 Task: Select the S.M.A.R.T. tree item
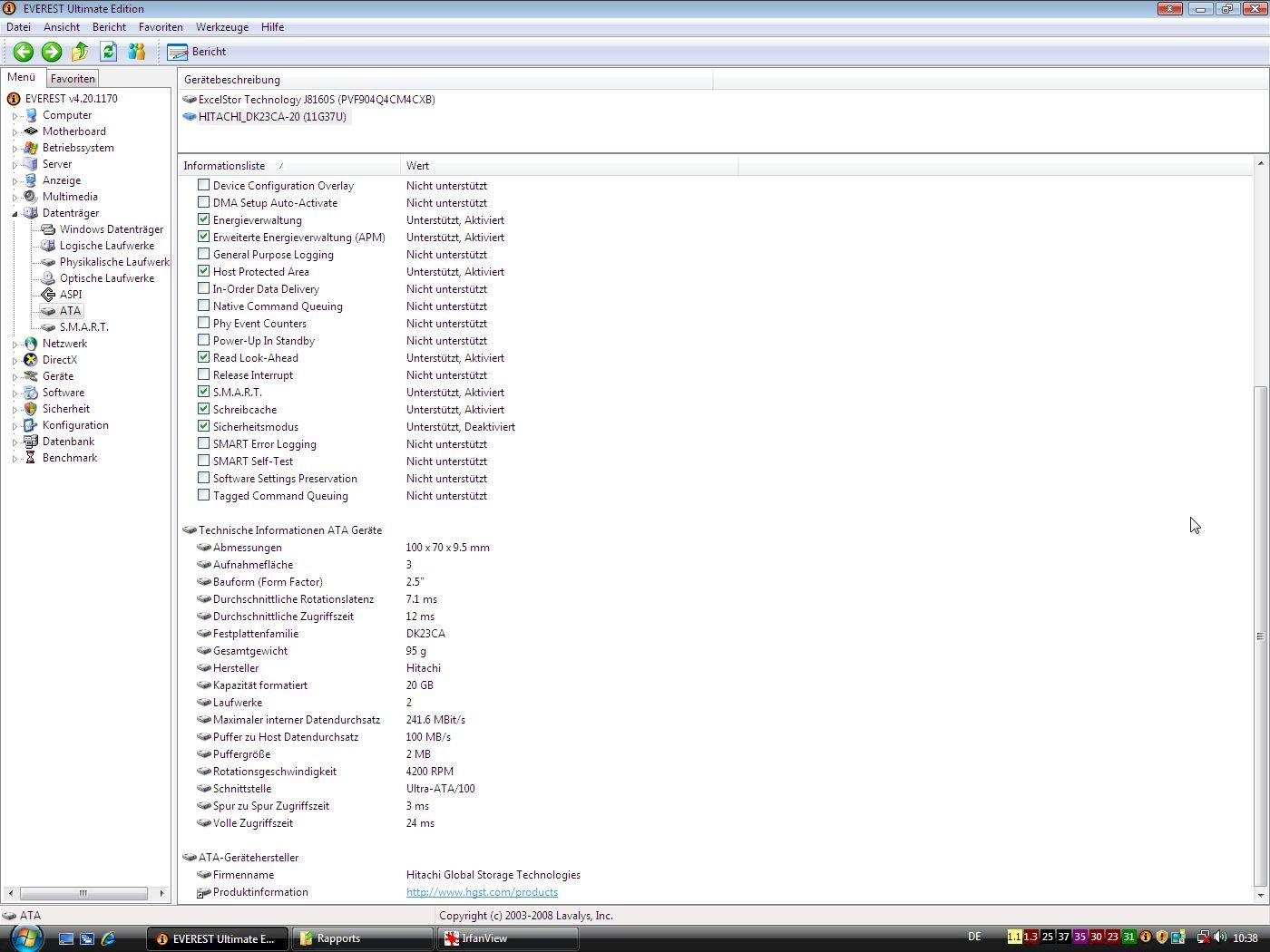83,327
